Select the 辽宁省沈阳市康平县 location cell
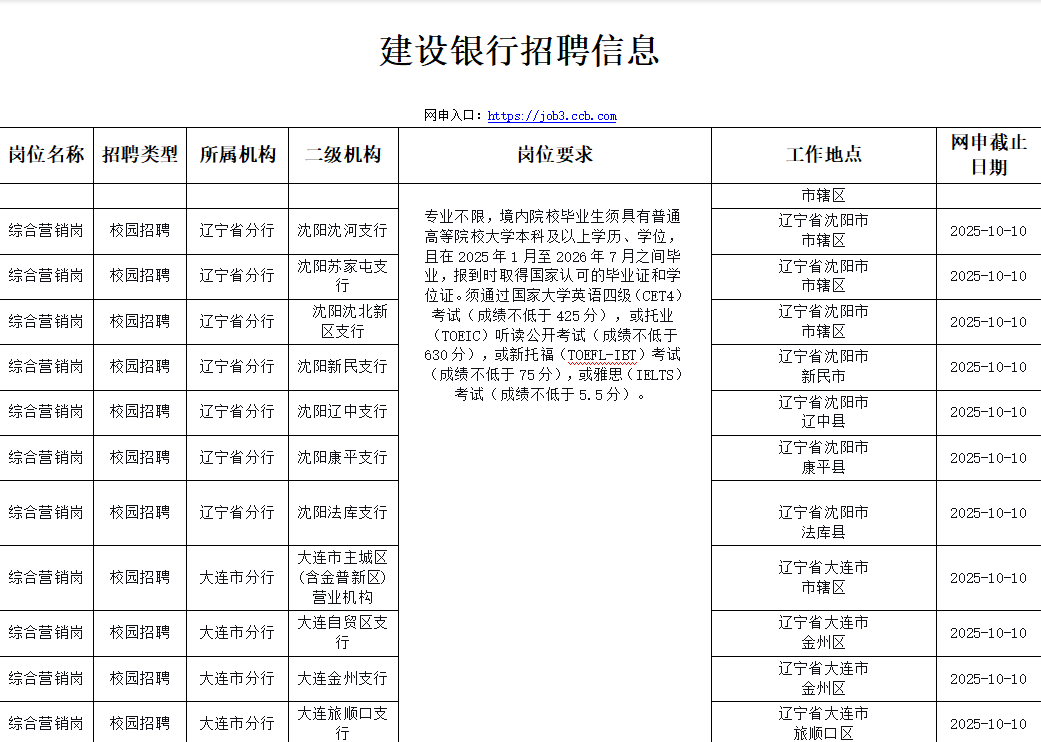This screenshot has width=1041, height=742. click(823, 457)
